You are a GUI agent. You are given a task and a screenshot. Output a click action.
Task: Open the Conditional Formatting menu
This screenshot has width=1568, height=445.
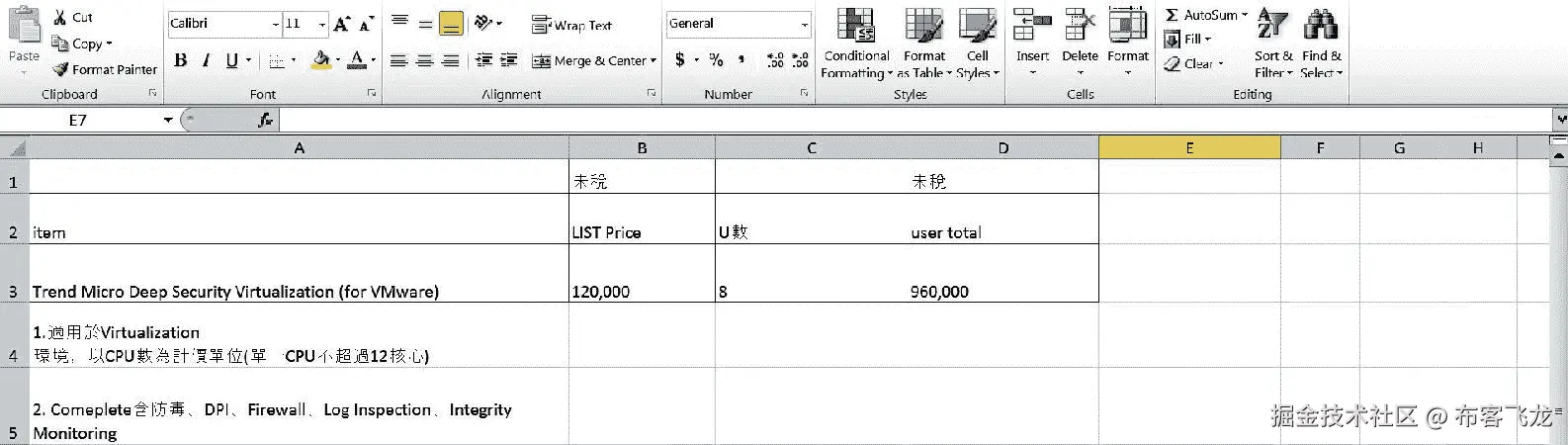coord(856,43)
